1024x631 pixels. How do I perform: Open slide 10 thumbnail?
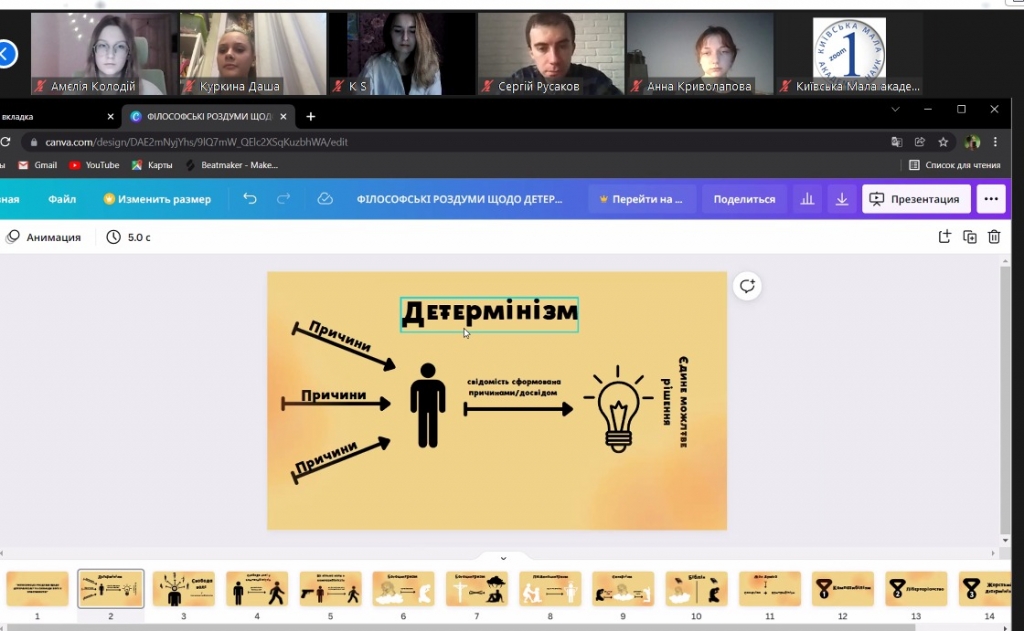tap(696, 589)
